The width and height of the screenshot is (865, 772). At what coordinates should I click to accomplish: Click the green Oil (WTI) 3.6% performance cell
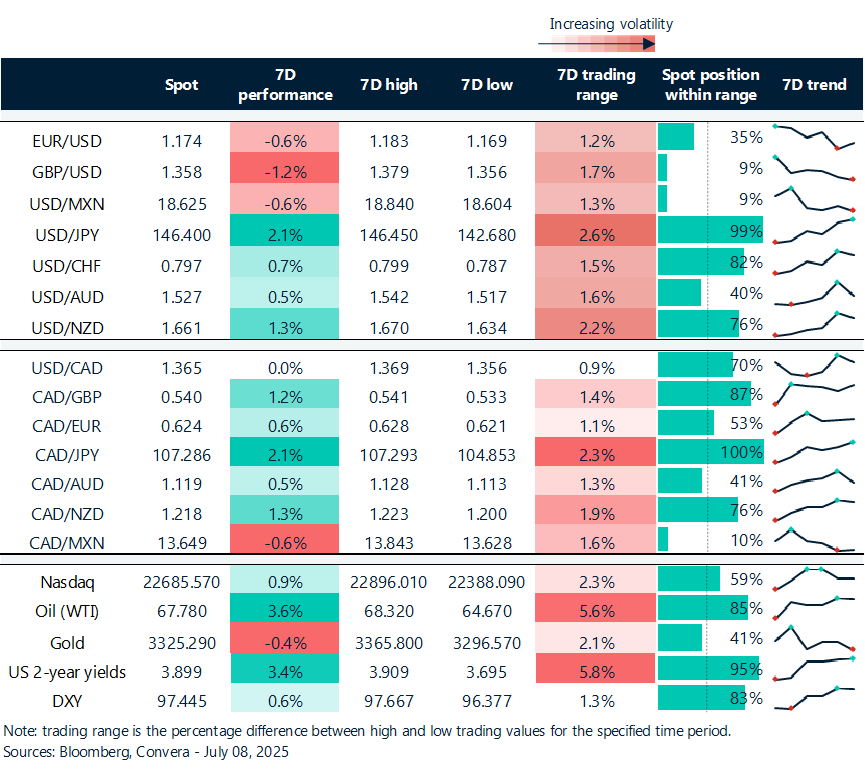(x=284, y=610)
